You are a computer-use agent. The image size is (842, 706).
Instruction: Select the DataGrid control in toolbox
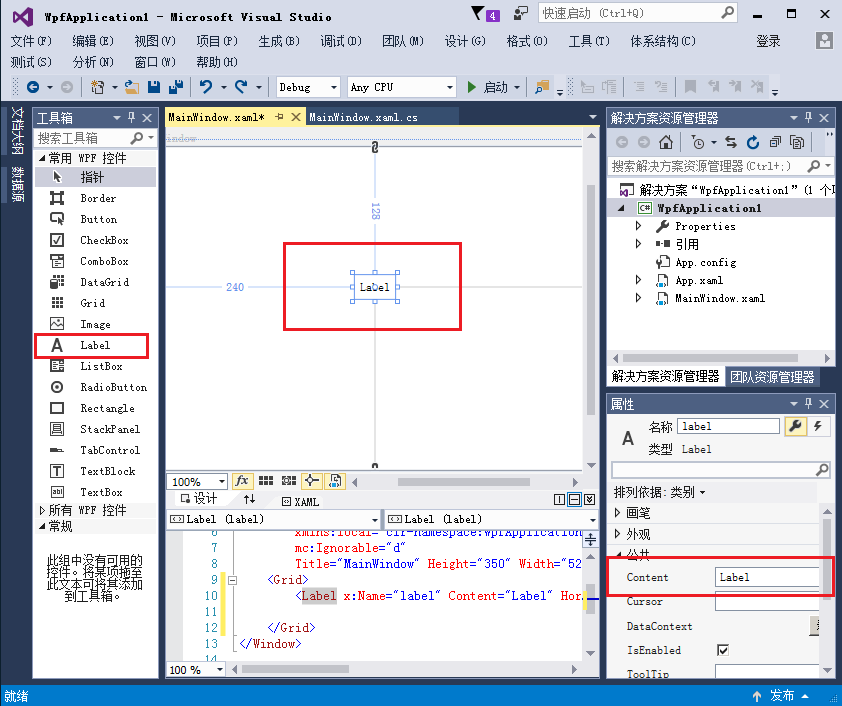[96, 282]
